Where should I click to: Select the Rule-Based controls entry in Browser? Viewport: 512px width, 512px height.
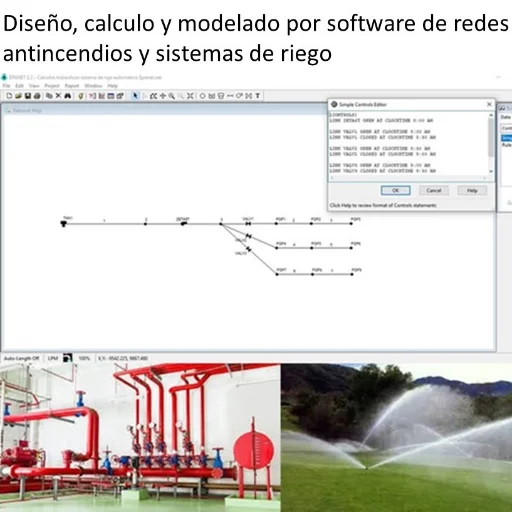click(507, 145)
